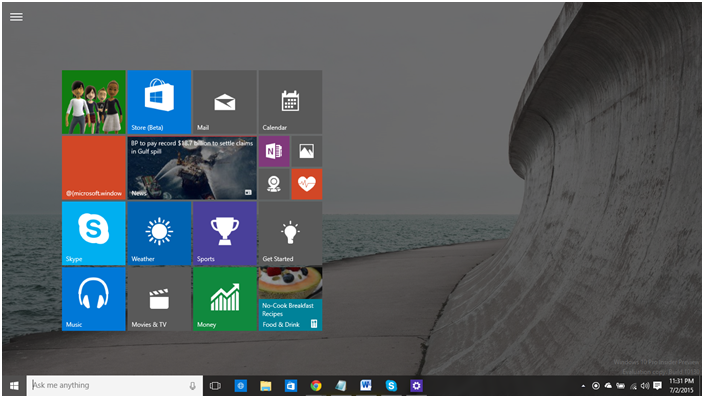Open the notepad-style taskbar icon
703x398 pixels.
[341, 385]
